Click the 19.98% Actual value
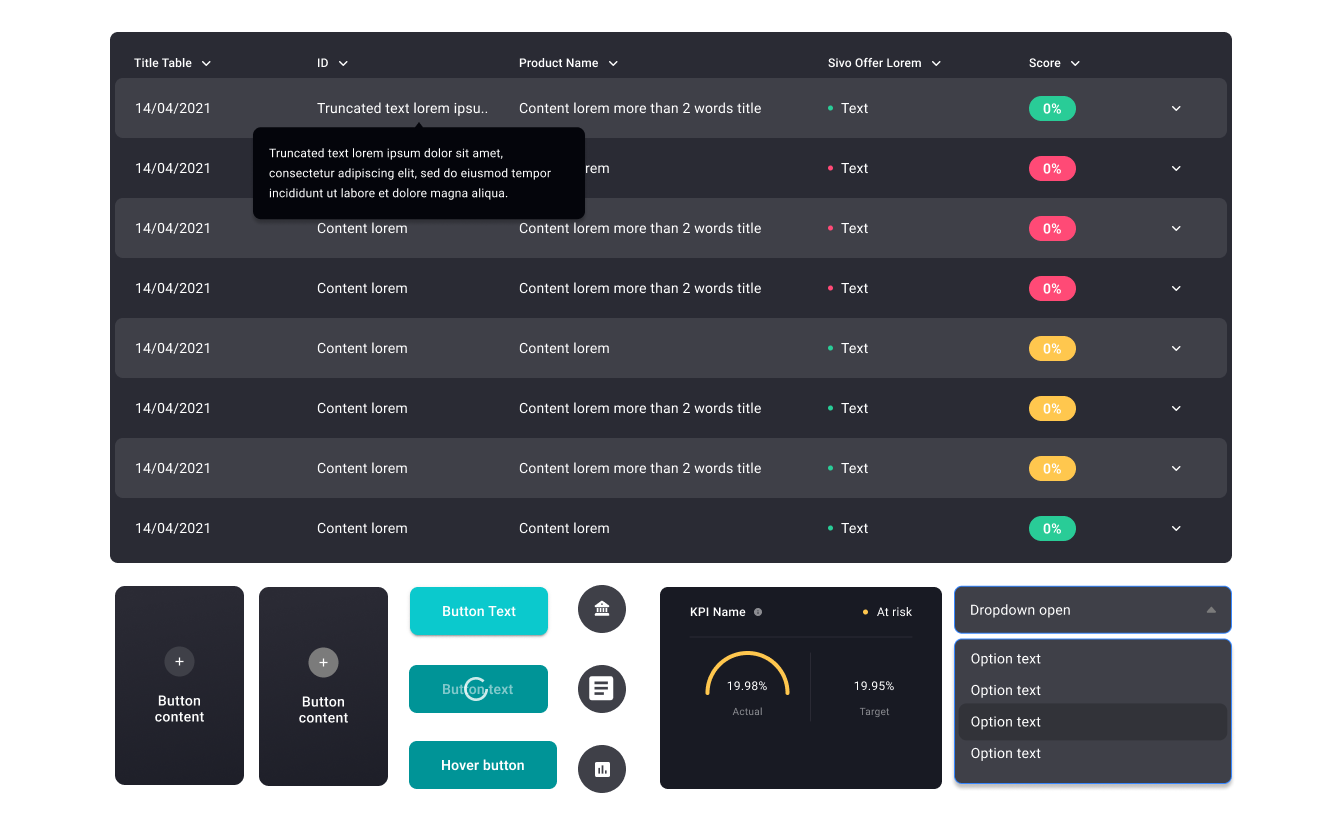 (747, 686)
